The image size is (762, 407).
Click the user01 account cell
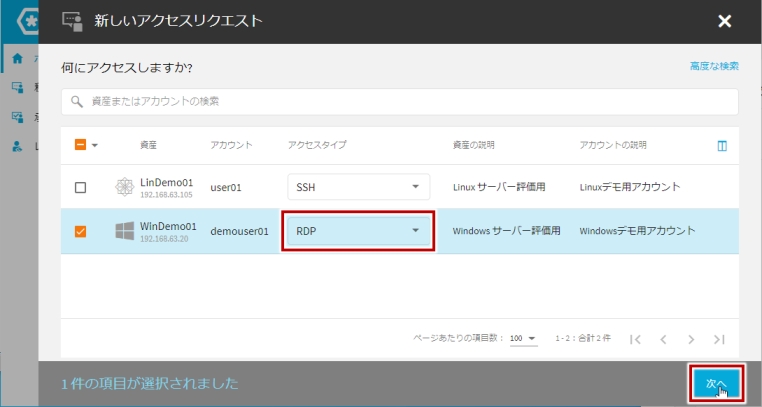click(x=226, y=187)
